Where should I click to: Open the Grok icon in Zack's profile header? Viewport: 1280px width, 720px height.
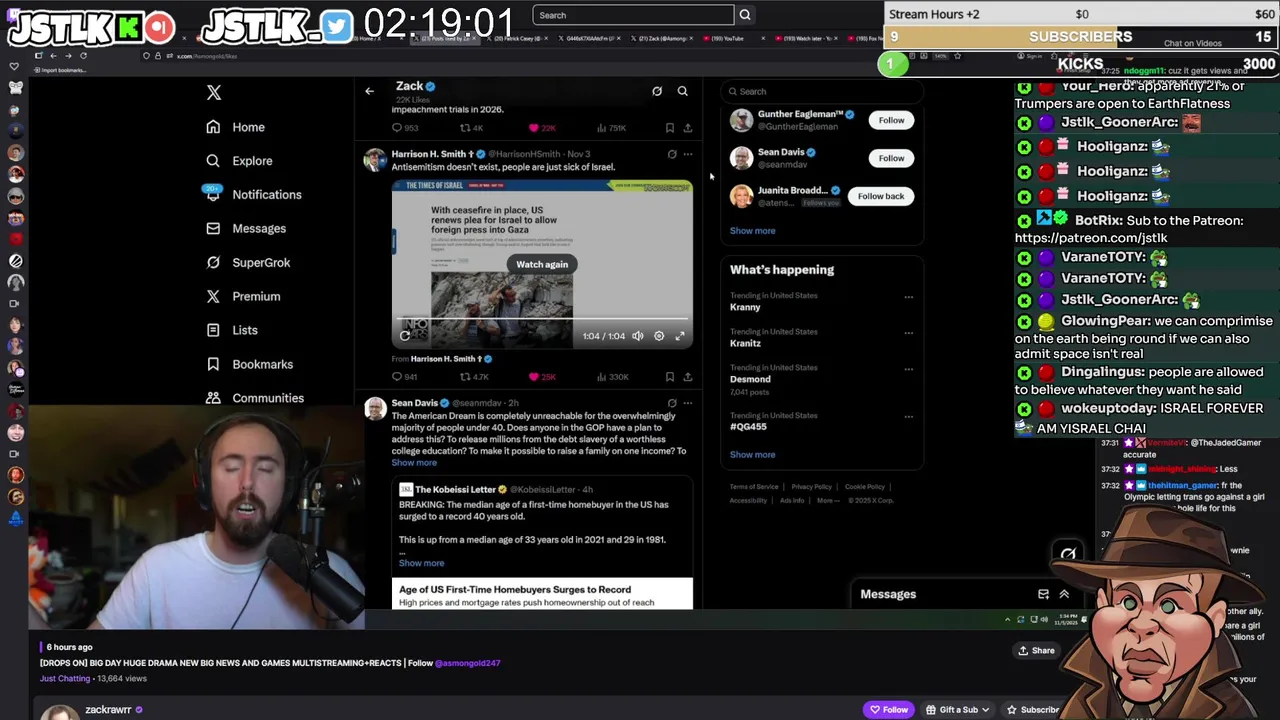click(657, 91)
